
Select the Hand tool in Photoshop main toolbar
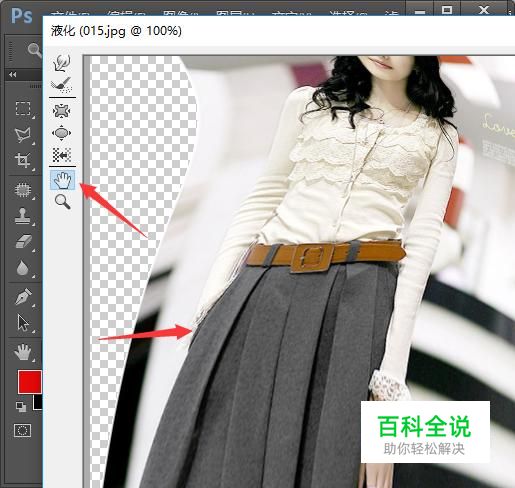pos(23,352)
